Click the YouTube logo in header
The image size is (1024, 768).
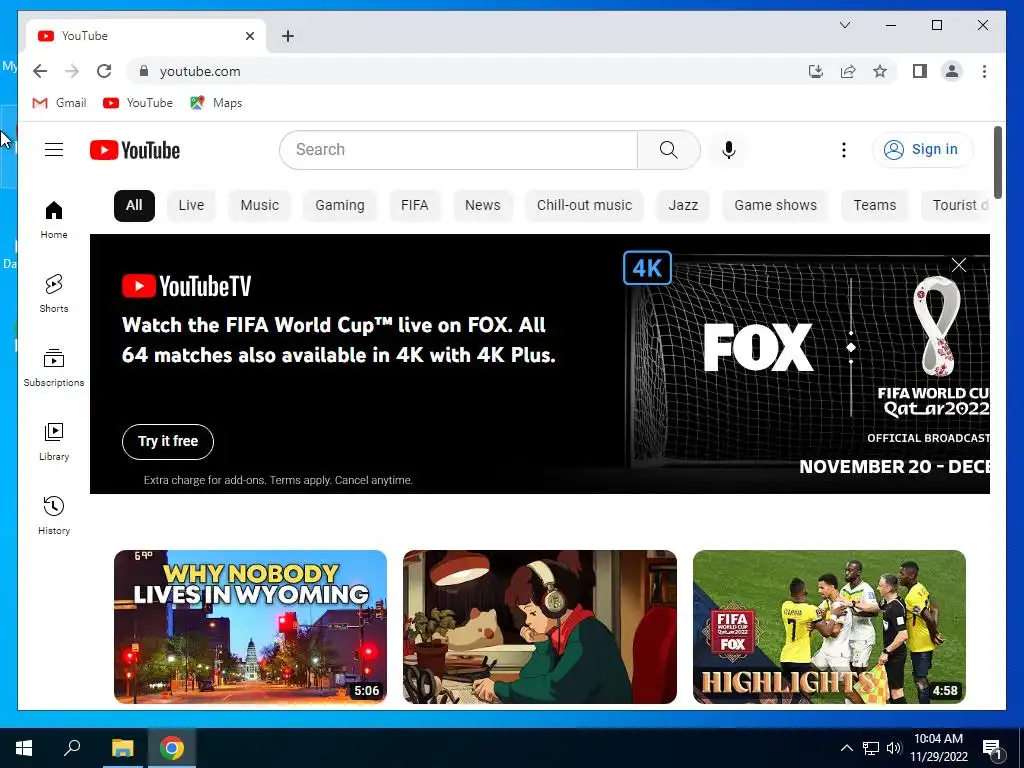(135, 150)
